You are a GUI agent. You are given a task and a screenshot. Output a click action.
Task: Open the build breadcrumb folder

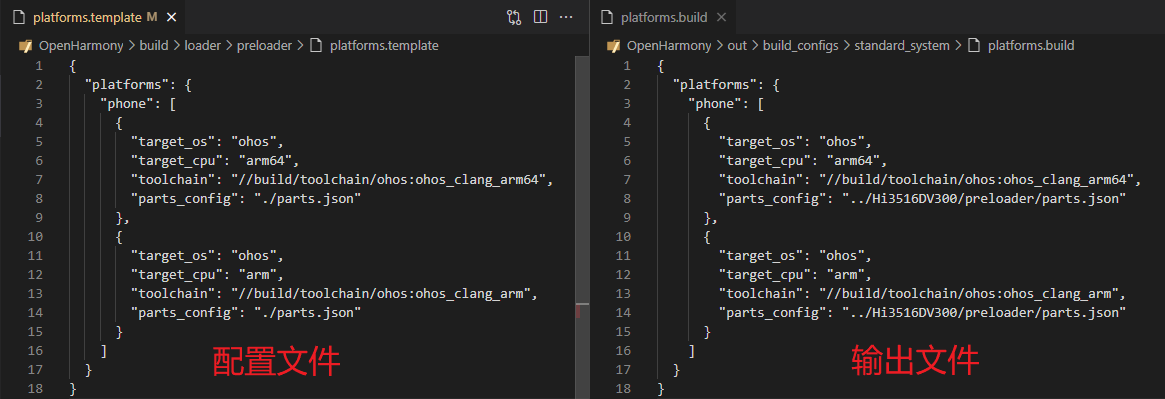click(x=154, y=45)
